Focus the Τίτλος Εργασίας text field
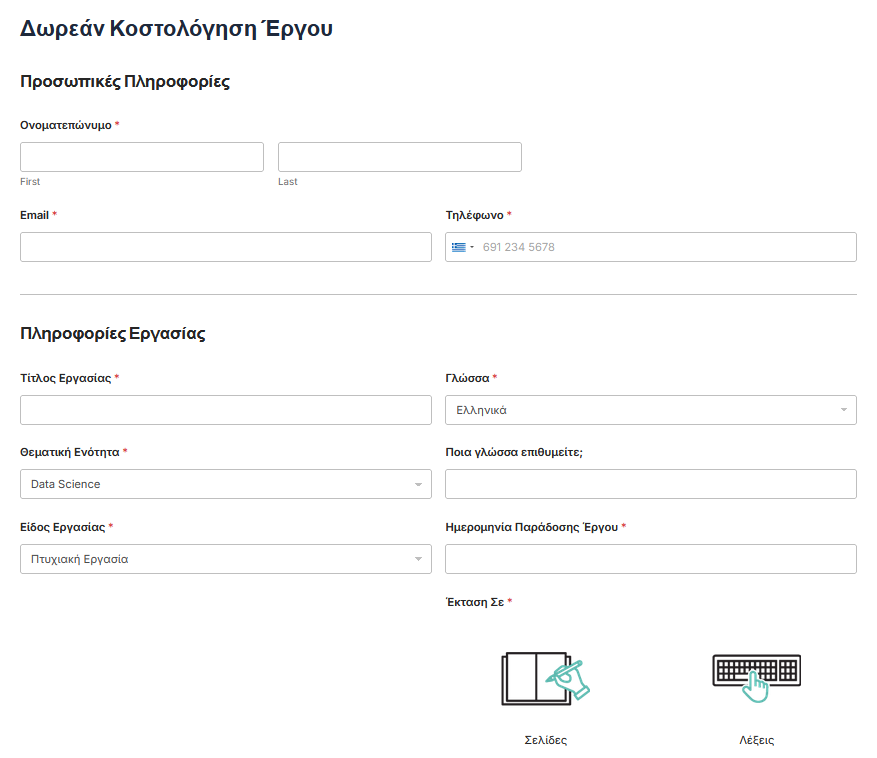Image resolution: width=877 pixels, height=758 pixels. (x=226, y=410)
